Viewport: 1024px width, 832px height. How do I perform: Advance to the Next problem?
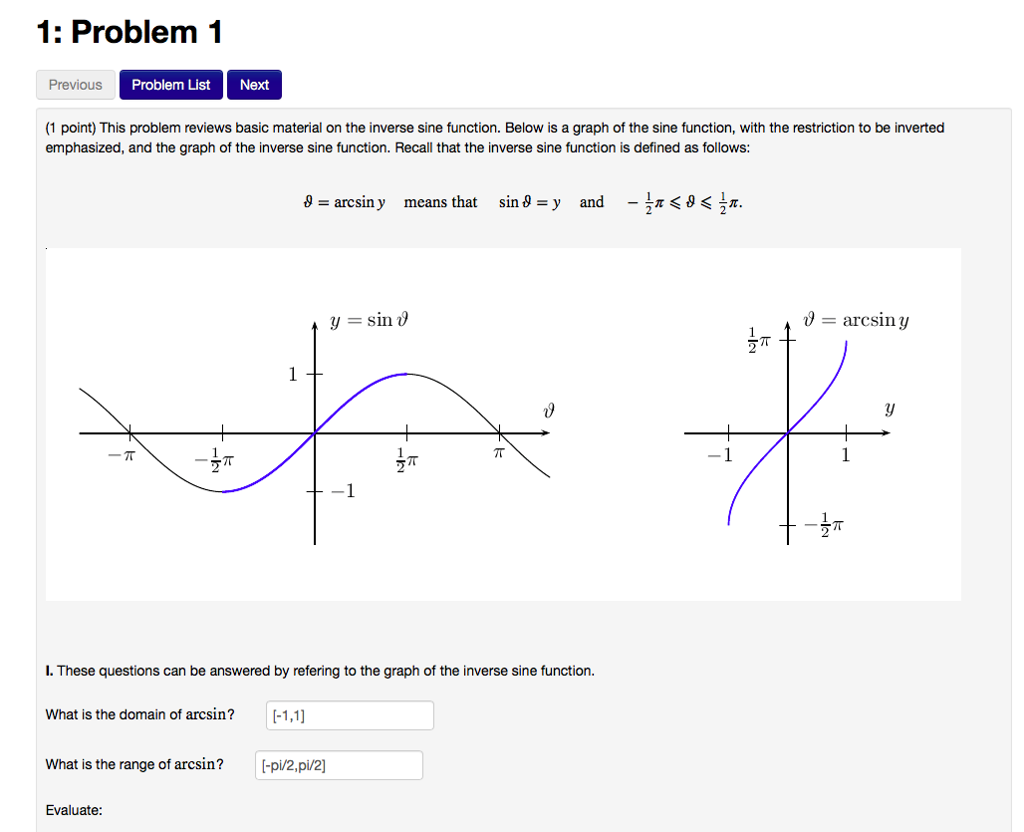click(253, 84)
